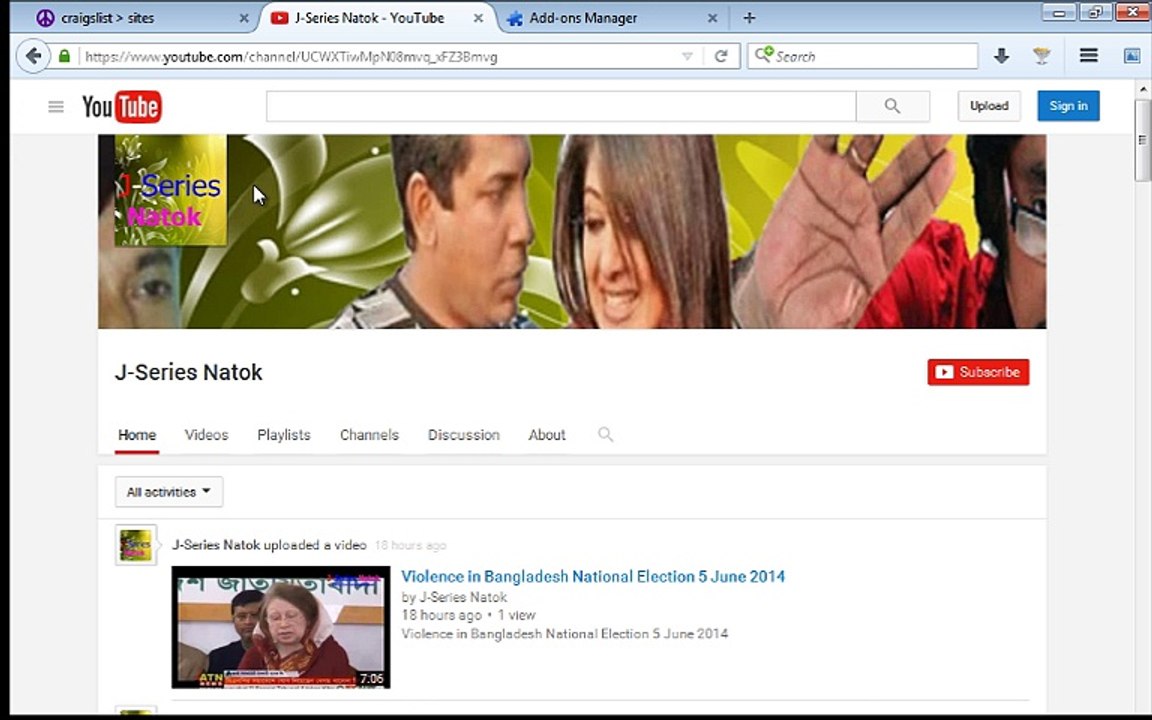Click the YouTube magnifier search button
This screenshot has width=1152, height=720.
pos(893,106)
